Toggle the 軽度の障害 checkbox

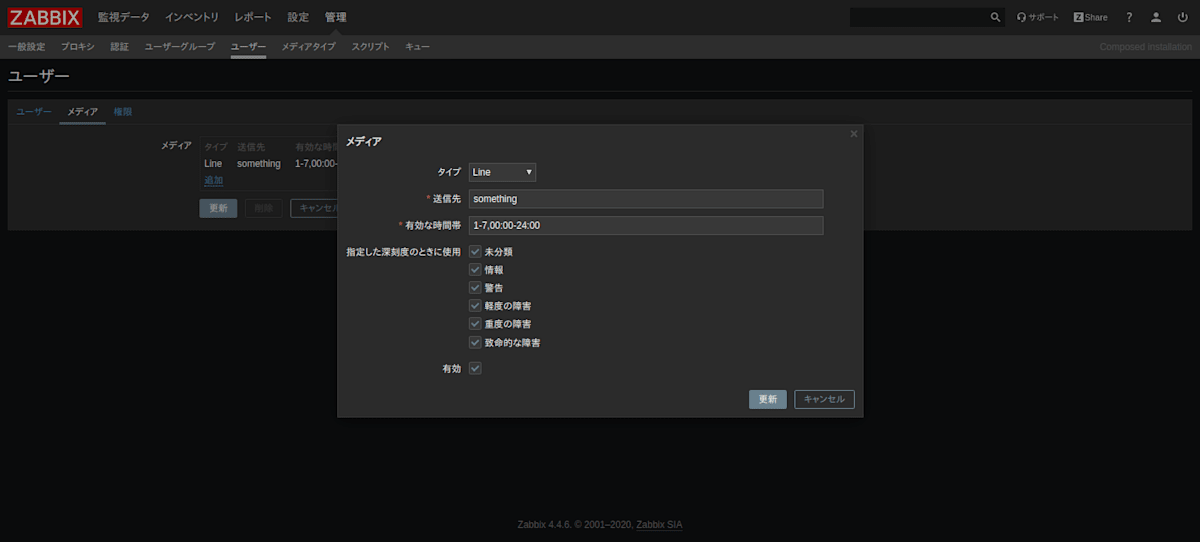(x=475, y=305)
